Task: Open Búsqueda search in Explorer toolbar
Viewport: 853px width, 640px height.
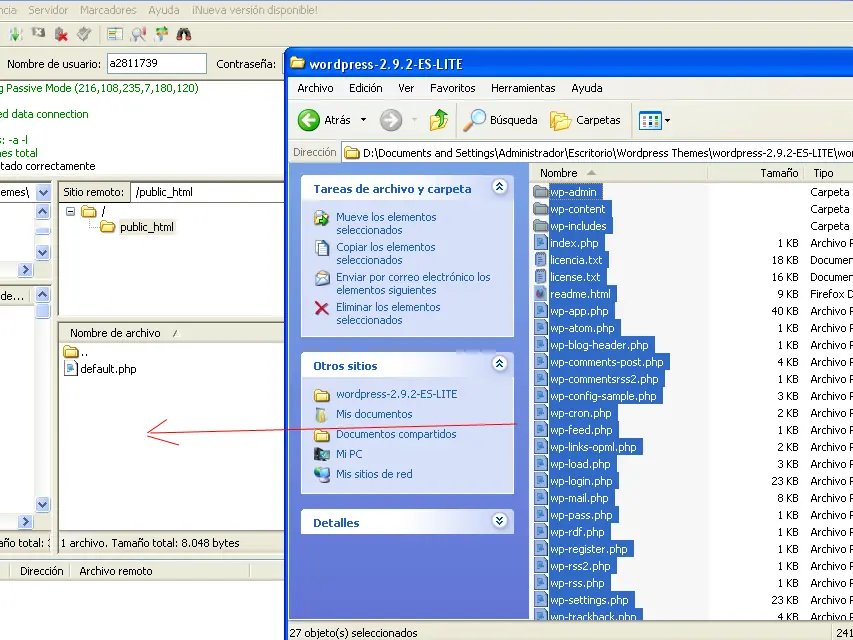Action: tap(500, 120)
